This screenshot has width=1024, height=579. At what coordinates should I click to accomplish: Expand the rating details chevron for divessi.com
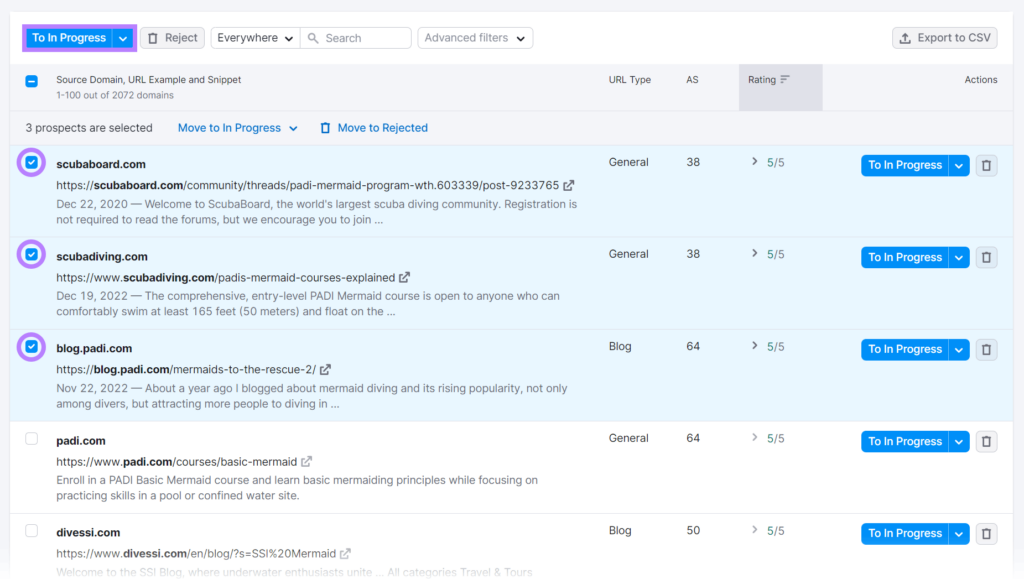754,529
